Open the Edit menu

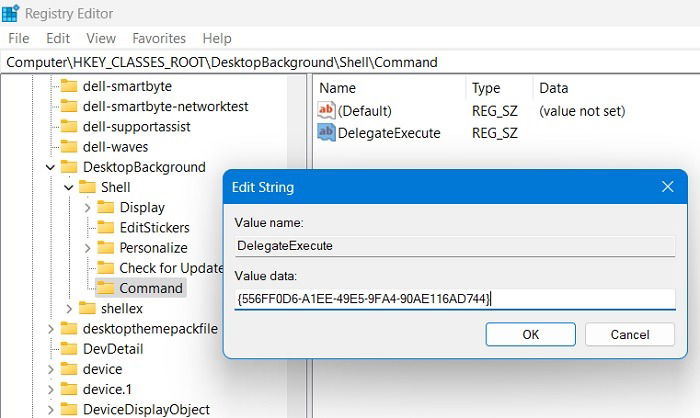(x=58, y=38)
